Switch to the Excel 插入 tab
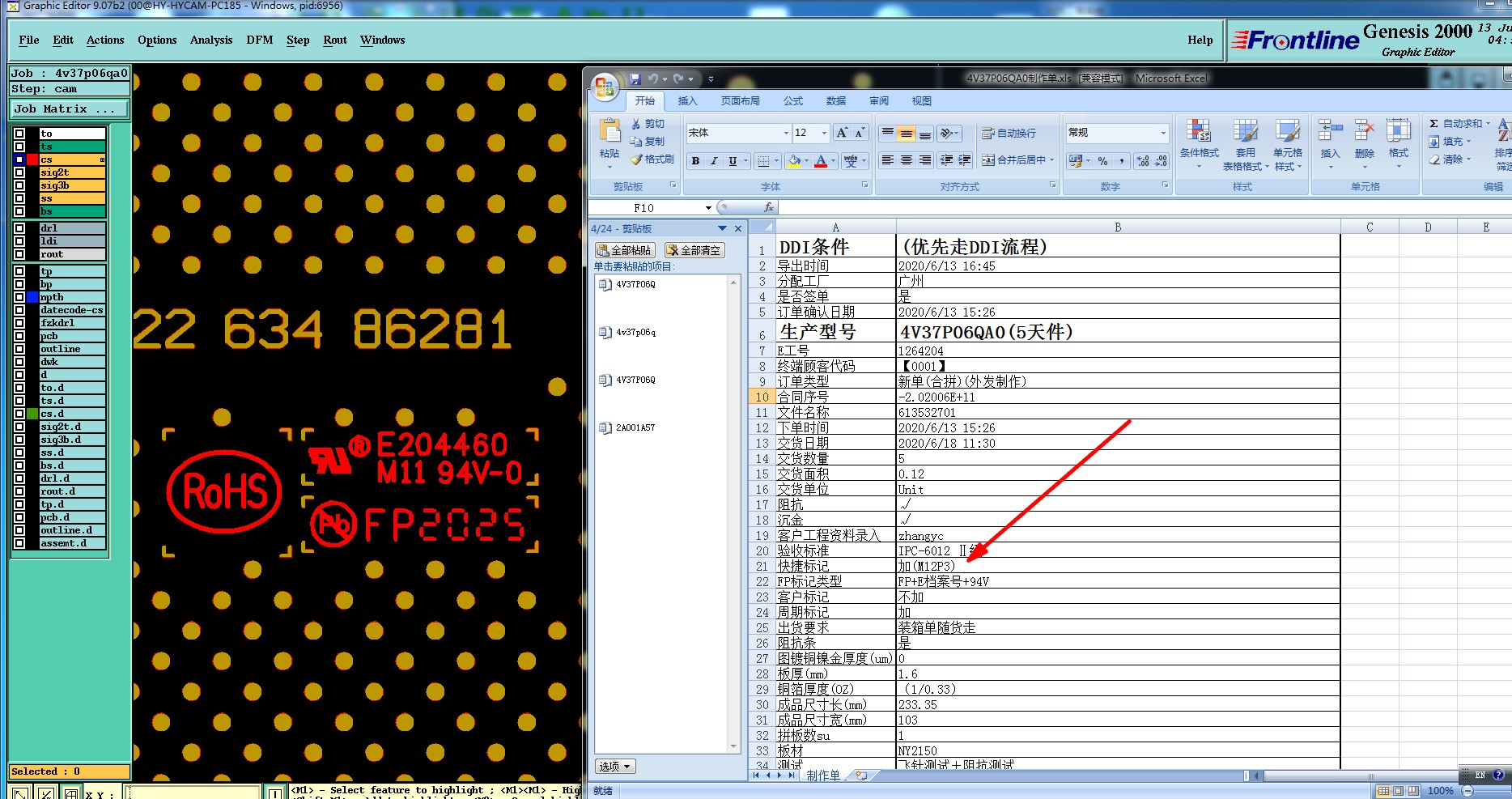This screenshot has height=799, width=1512. coord(687,101)
